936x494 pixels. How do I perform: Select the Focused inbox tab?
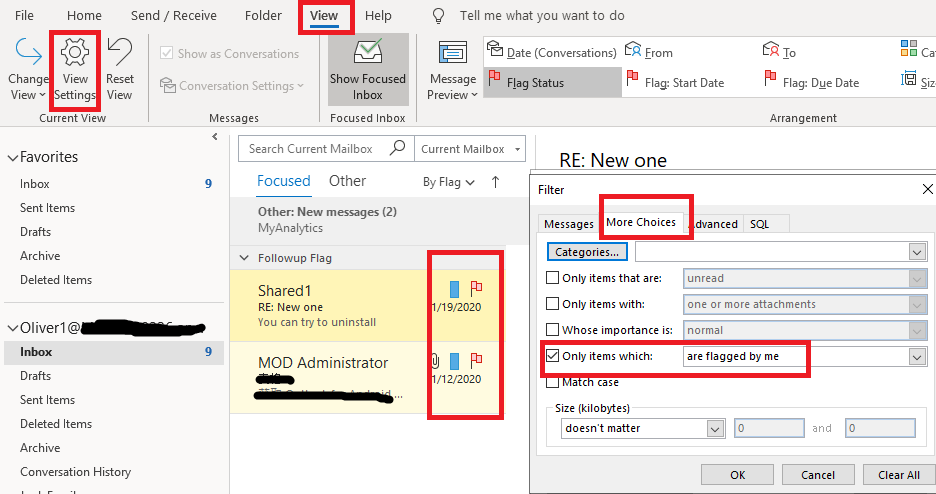coord(284,181)
